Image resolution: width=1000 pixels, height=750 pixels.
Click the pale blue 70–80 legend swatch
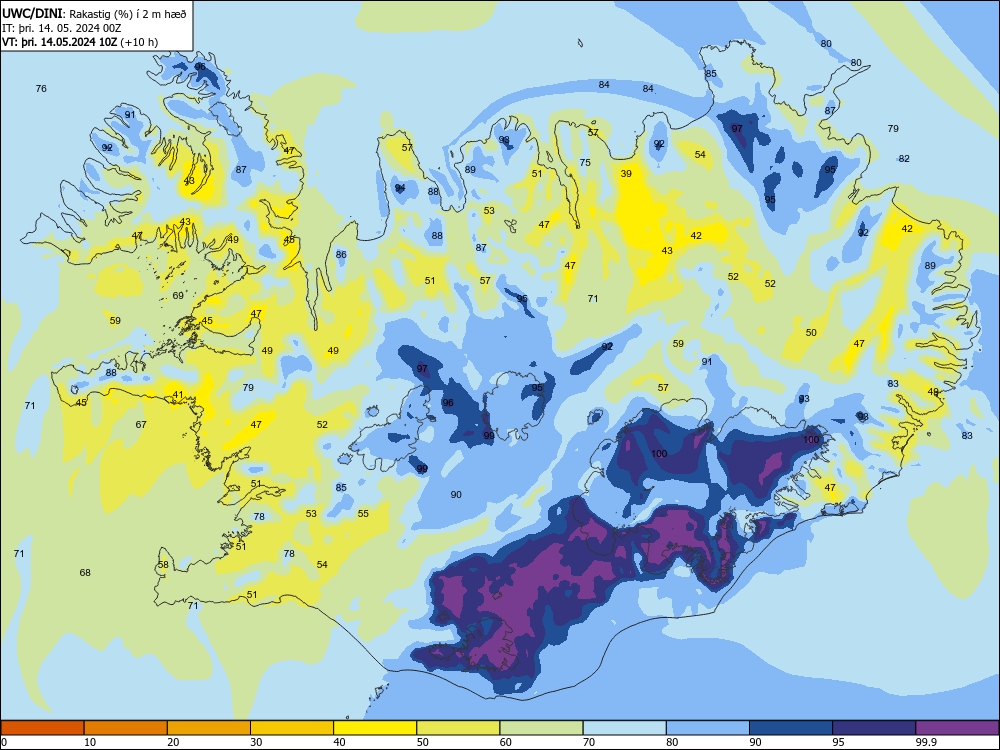coord(624,728)
